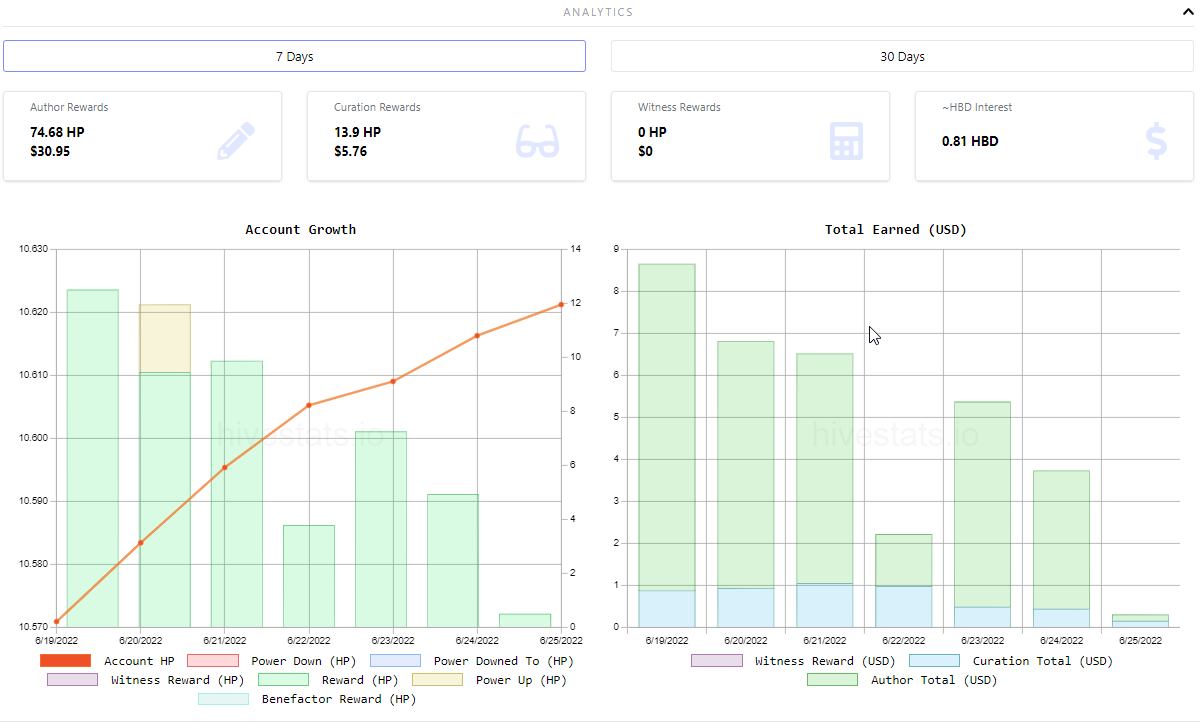The height and width of the screenshot is (722, 1200).
Task: Click the Author Total (USD) legend swatch
Action: pyautogui.click(x=832, y=680)
